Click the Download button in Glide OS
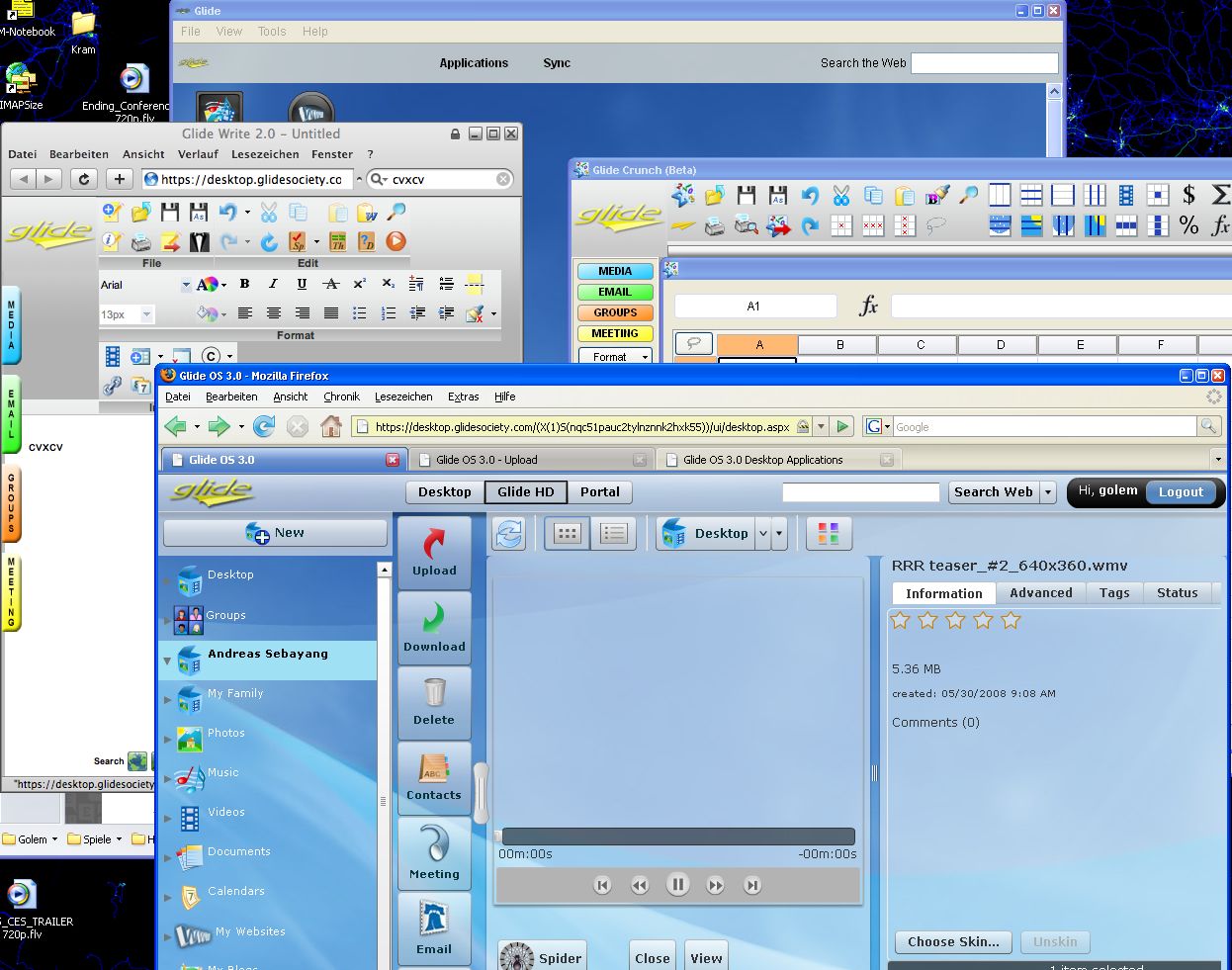 coord(434,628)
